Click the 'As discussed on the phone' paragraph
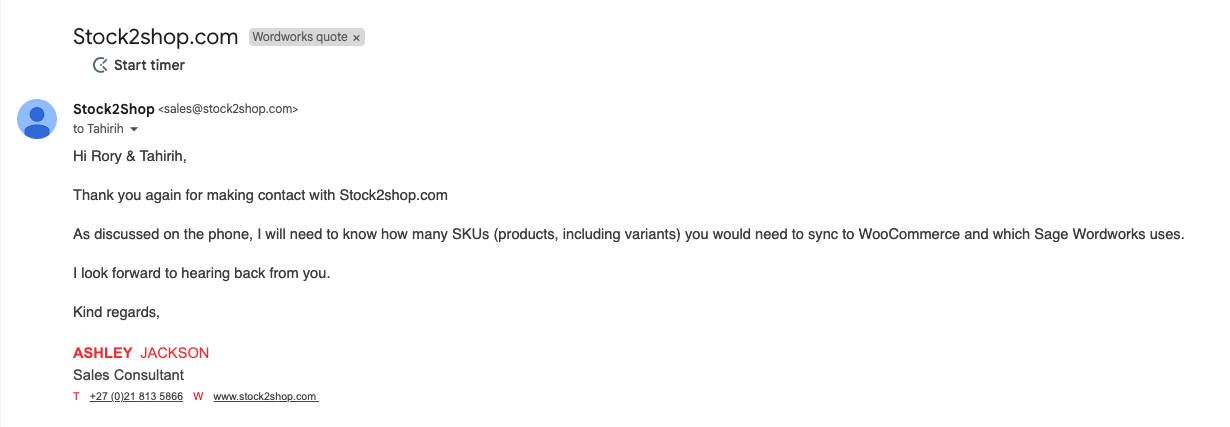This screenshot has width=1230, height=427. click(628, 234)
